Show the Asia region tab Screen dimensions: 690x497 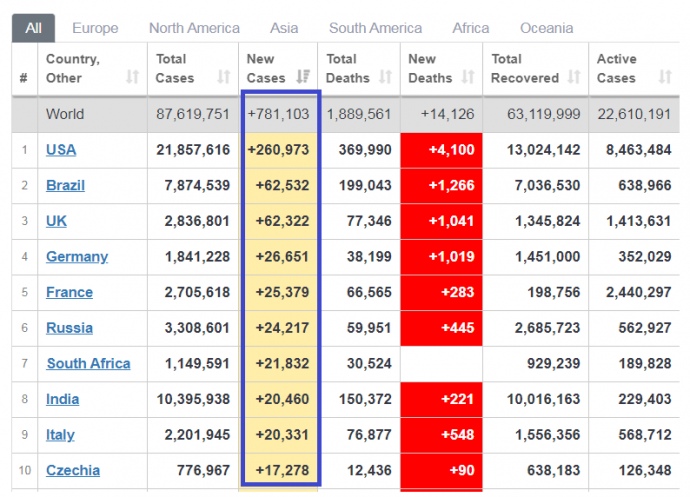point(284,28)
